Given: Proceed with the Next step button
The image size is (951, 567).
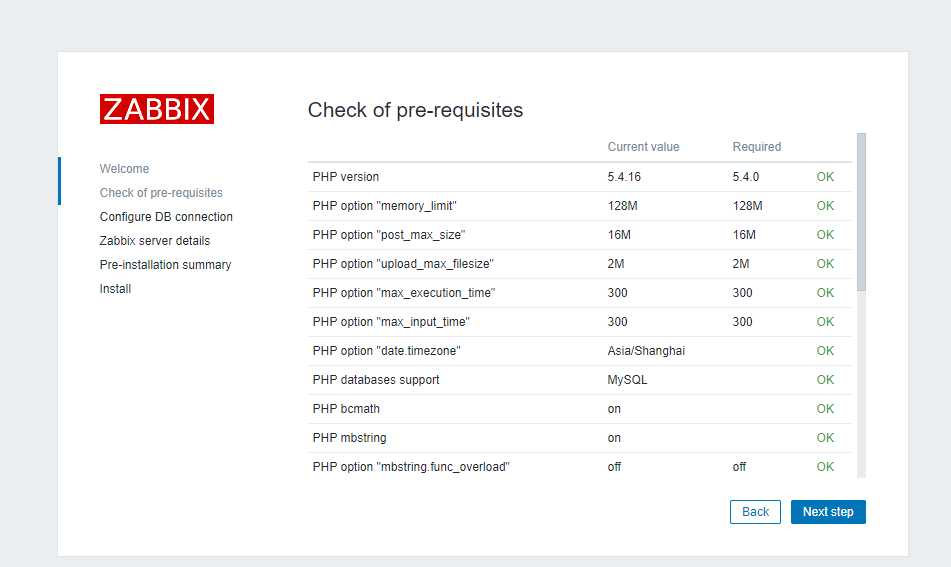Looking at the screenshot, I should 828,512.
